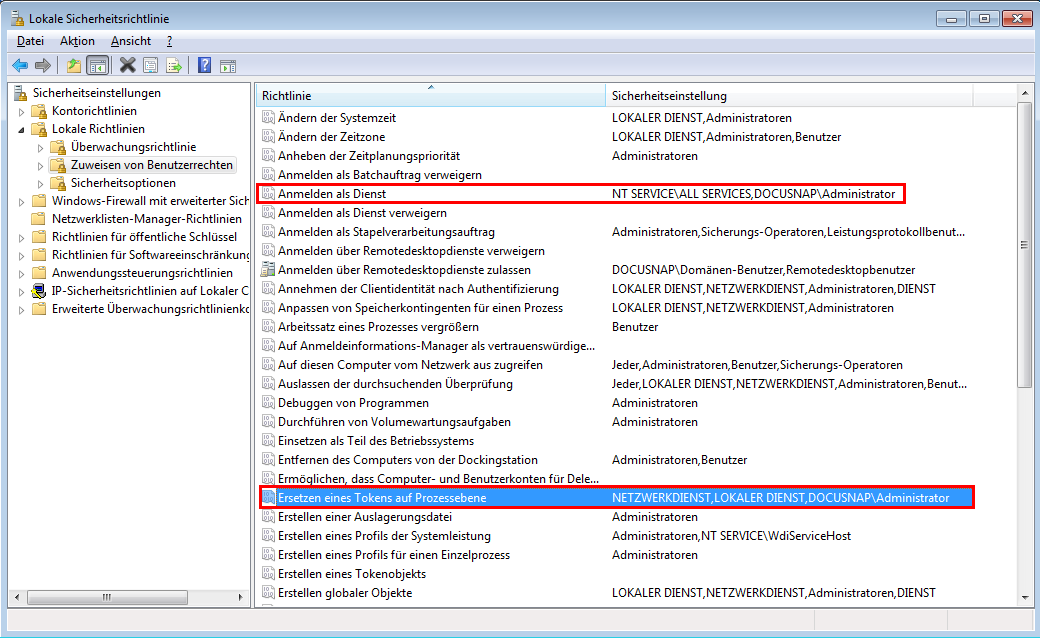Toggle the show/hide console tree icon
Screen dimensions: 1040x638
(x=98, y=66)
